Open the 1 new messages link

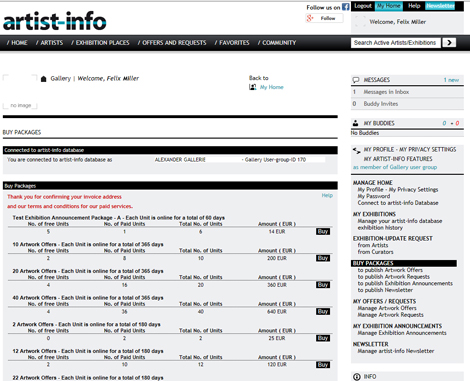[x=451, y=80]
